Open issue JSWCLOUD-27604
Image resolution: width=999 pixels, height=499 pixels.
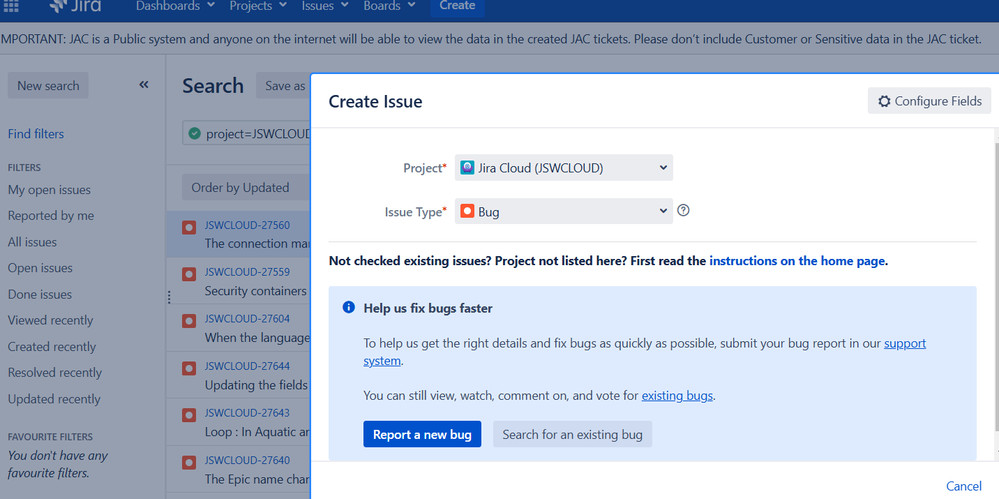247,319
